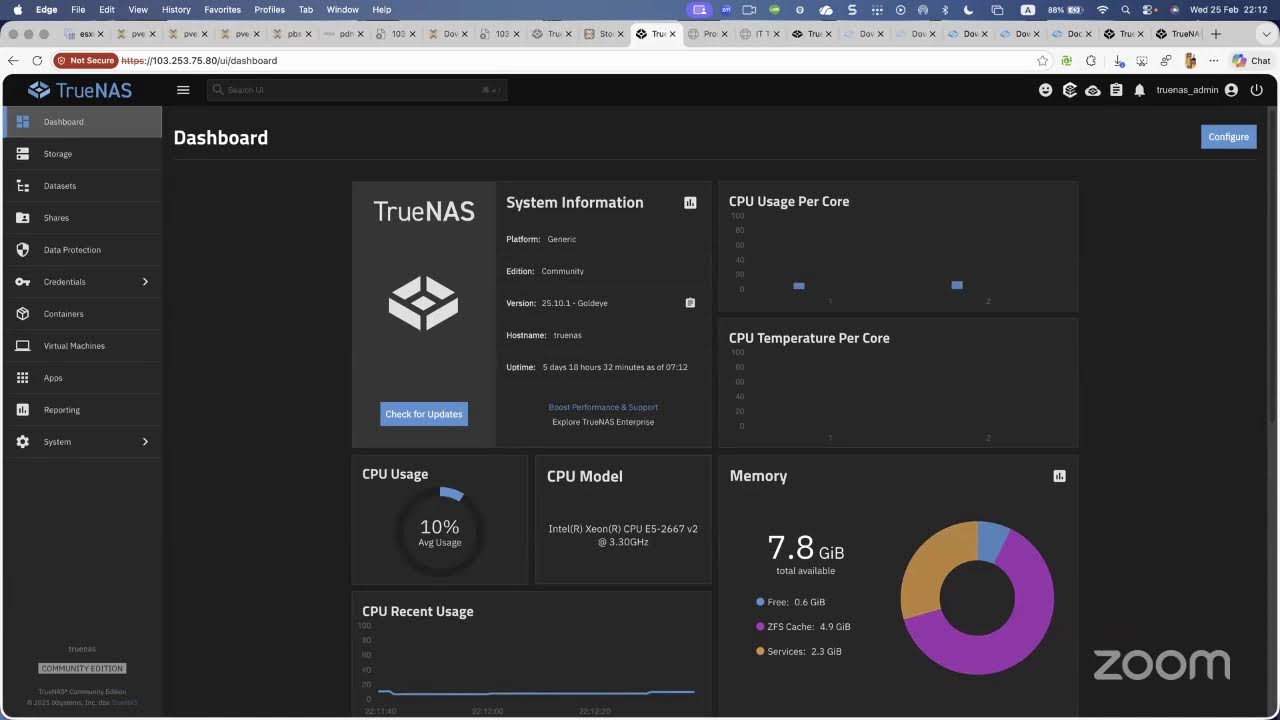Open the Send Feedback smiley icon

[1046, 90]
